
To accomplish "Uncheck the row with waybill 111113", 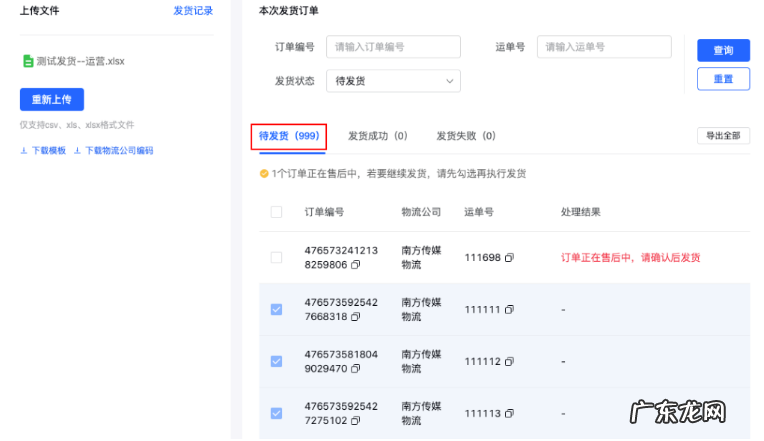I will 276,413.
